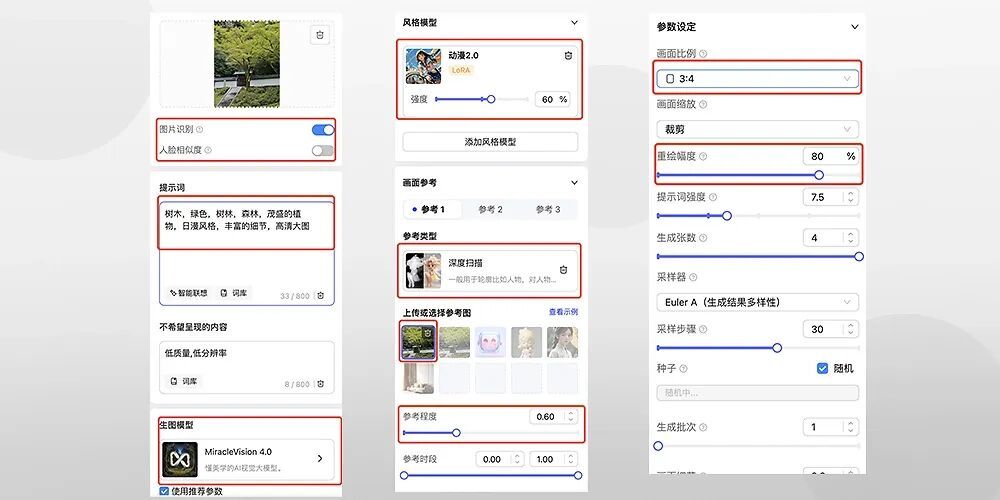Clear the negative prompt with its trash icon
This screenshot has width=1000, height=500.
pos(320,383)
